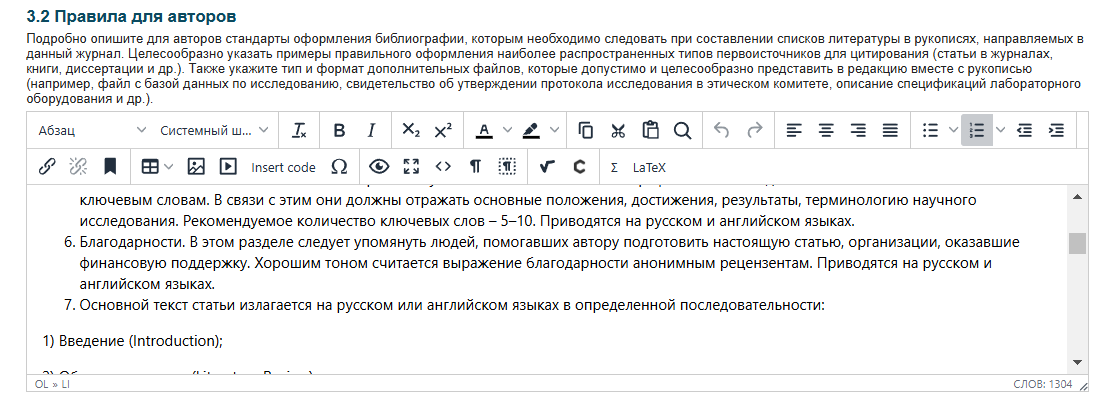The image size is (1105, 395).
Task: Align text to the left
Action: pos(794,130)
